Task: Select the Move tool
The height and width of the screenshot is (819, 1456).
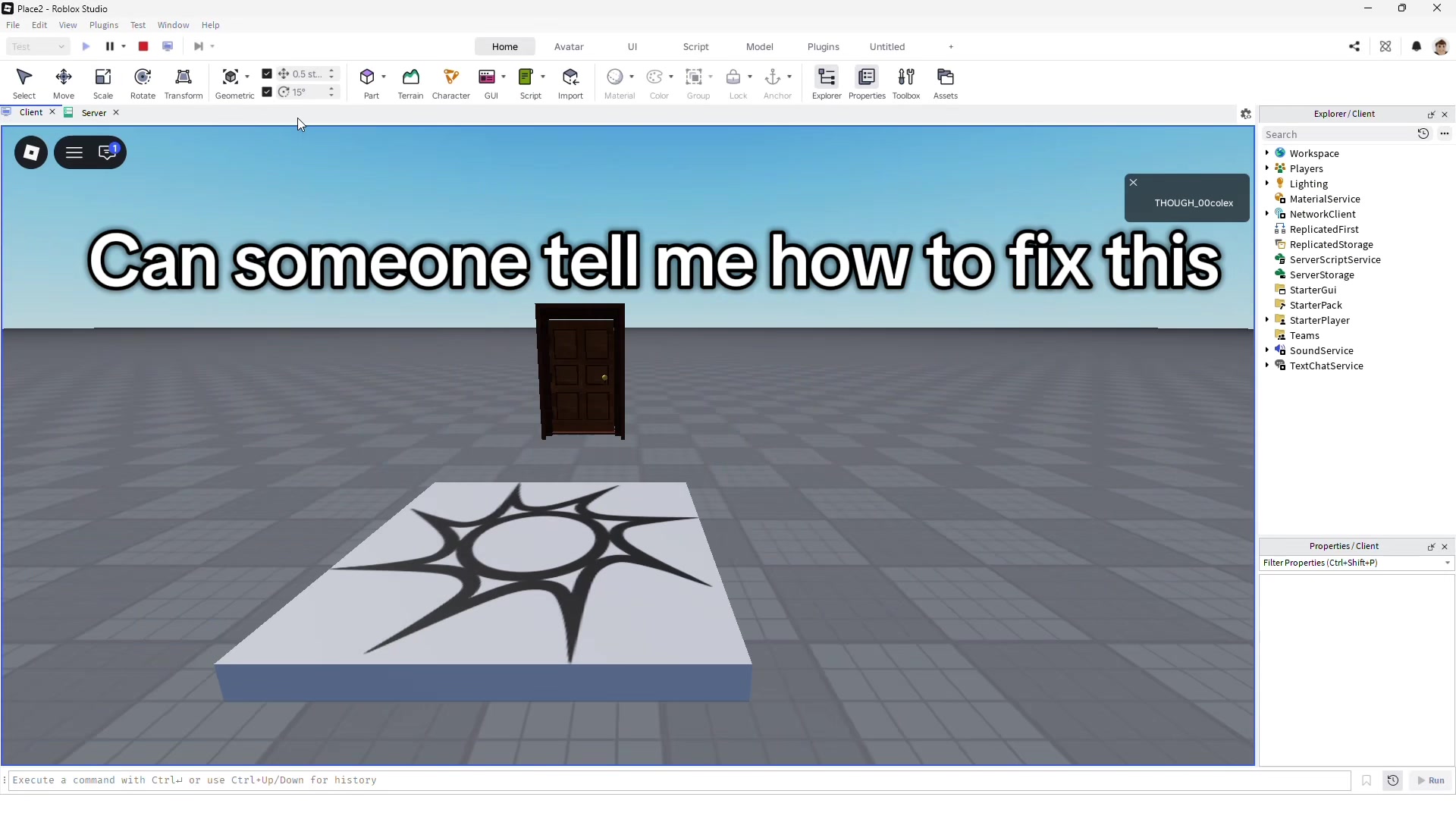Action: click(64, 83)
